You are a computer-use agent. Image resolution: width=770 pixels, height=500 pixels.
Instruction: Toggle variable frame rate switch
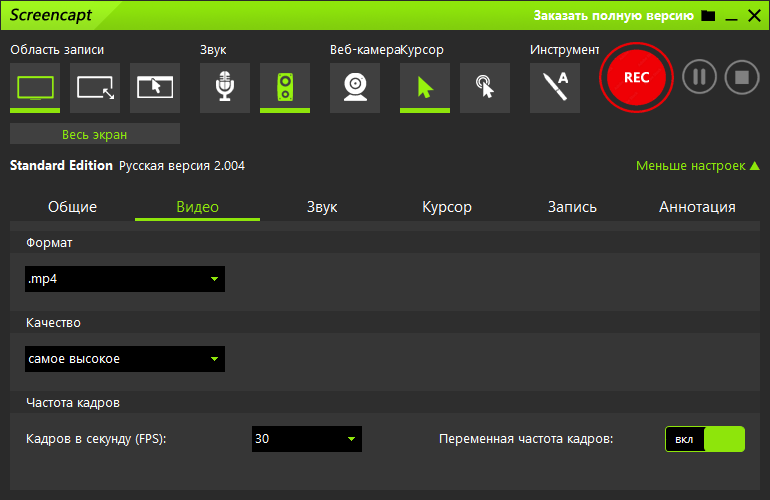pyautogui.click(x=705, y=439)
